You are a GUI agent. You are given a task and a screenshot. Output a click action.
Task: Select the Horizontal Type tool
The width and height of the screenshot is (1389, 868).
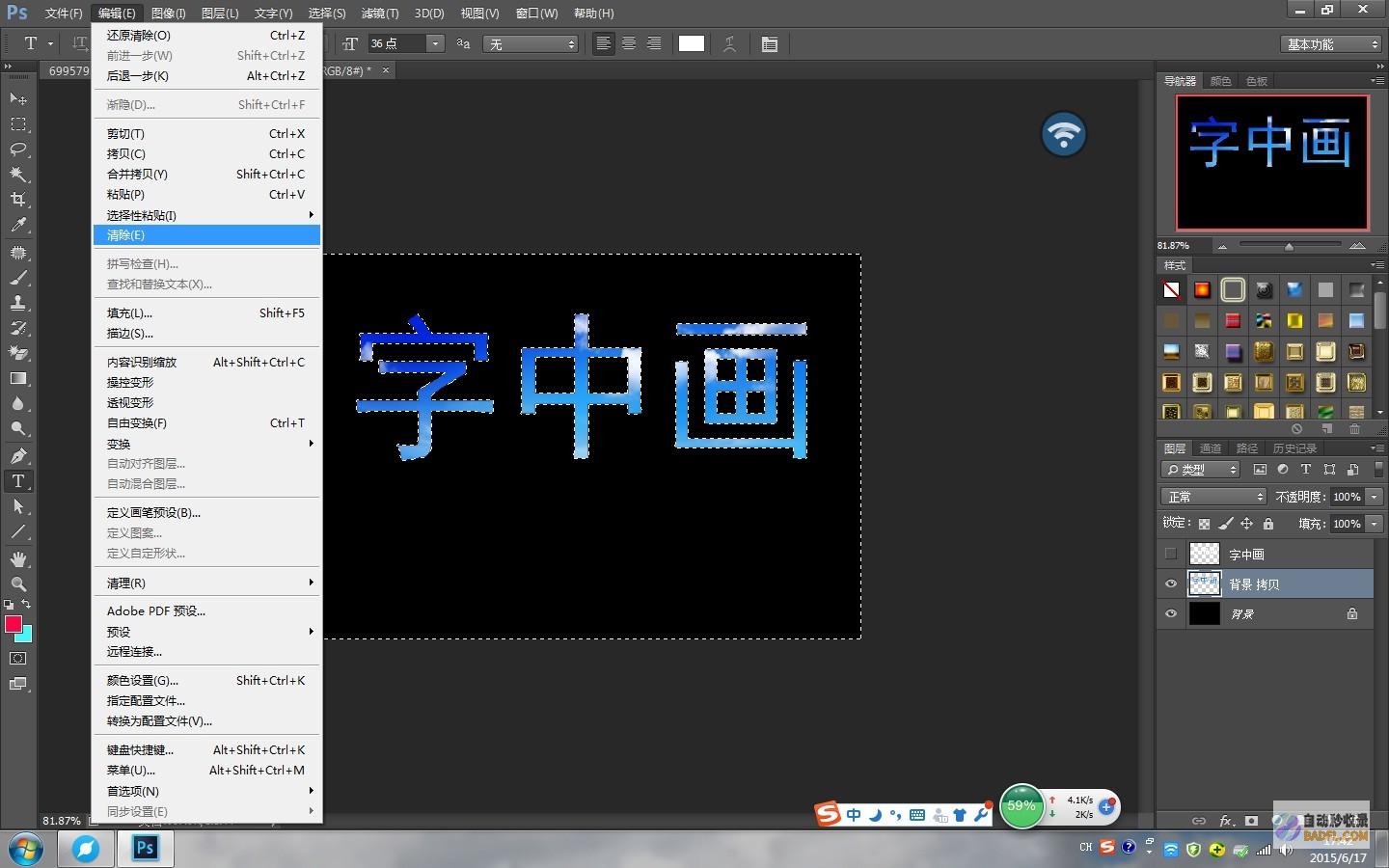(x=18, y=481)
